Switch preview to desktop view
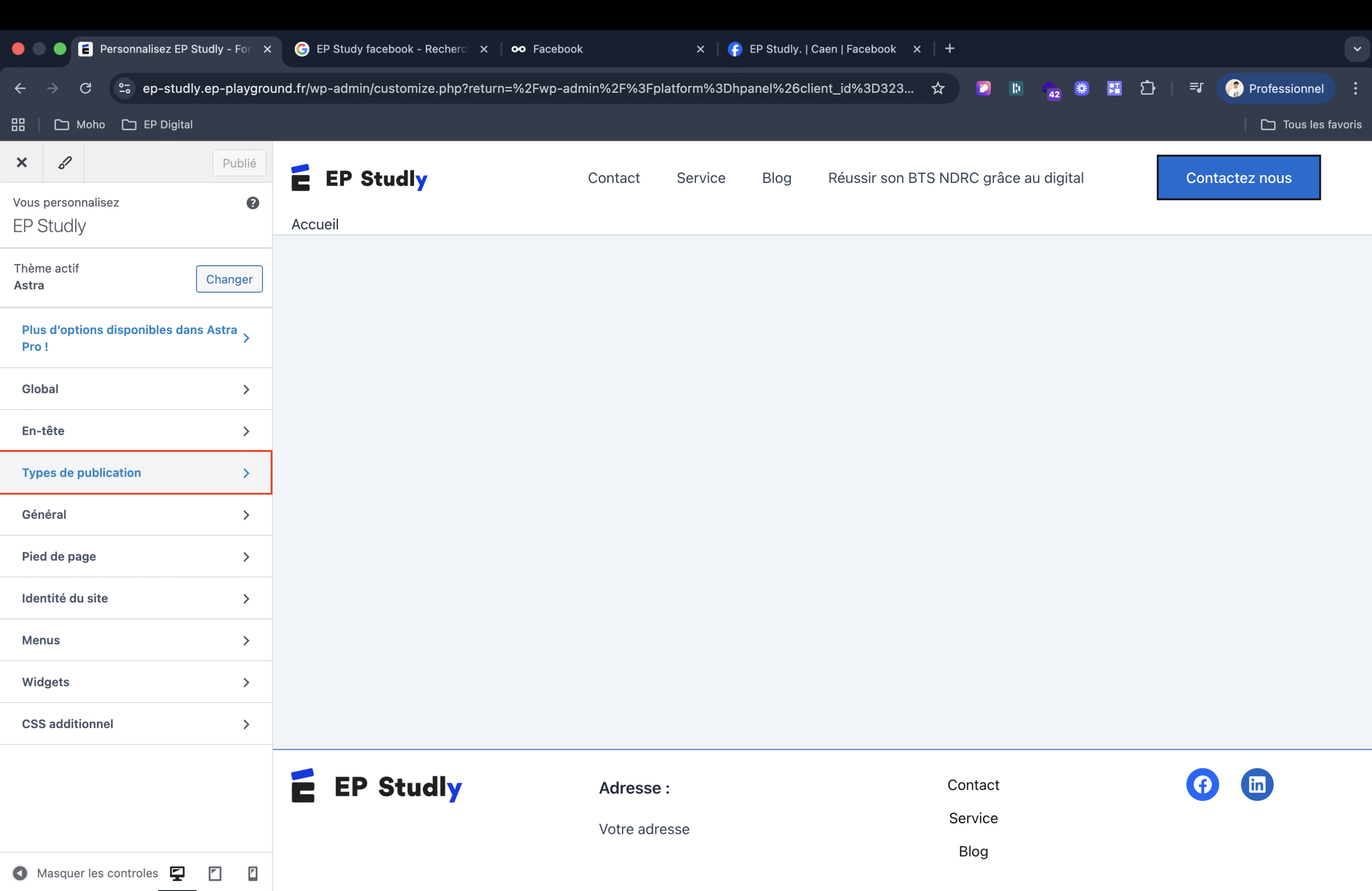 (177, 873)
